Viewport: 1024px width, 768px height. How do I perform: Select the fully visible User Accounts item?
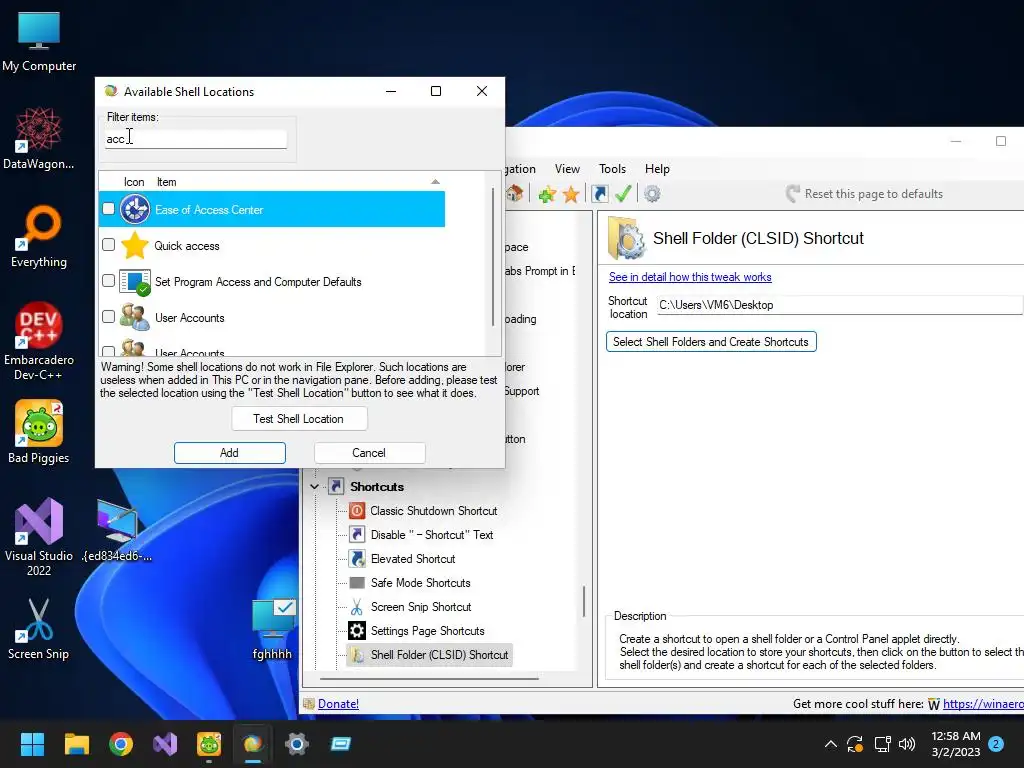coord(272,317)
